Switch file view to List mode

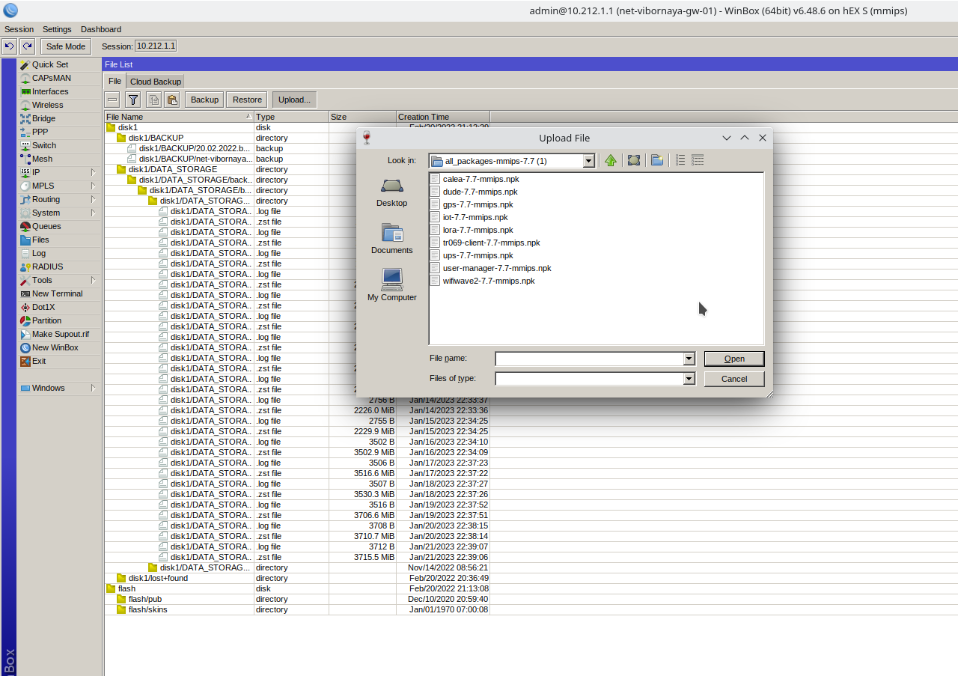coord(680,160)
